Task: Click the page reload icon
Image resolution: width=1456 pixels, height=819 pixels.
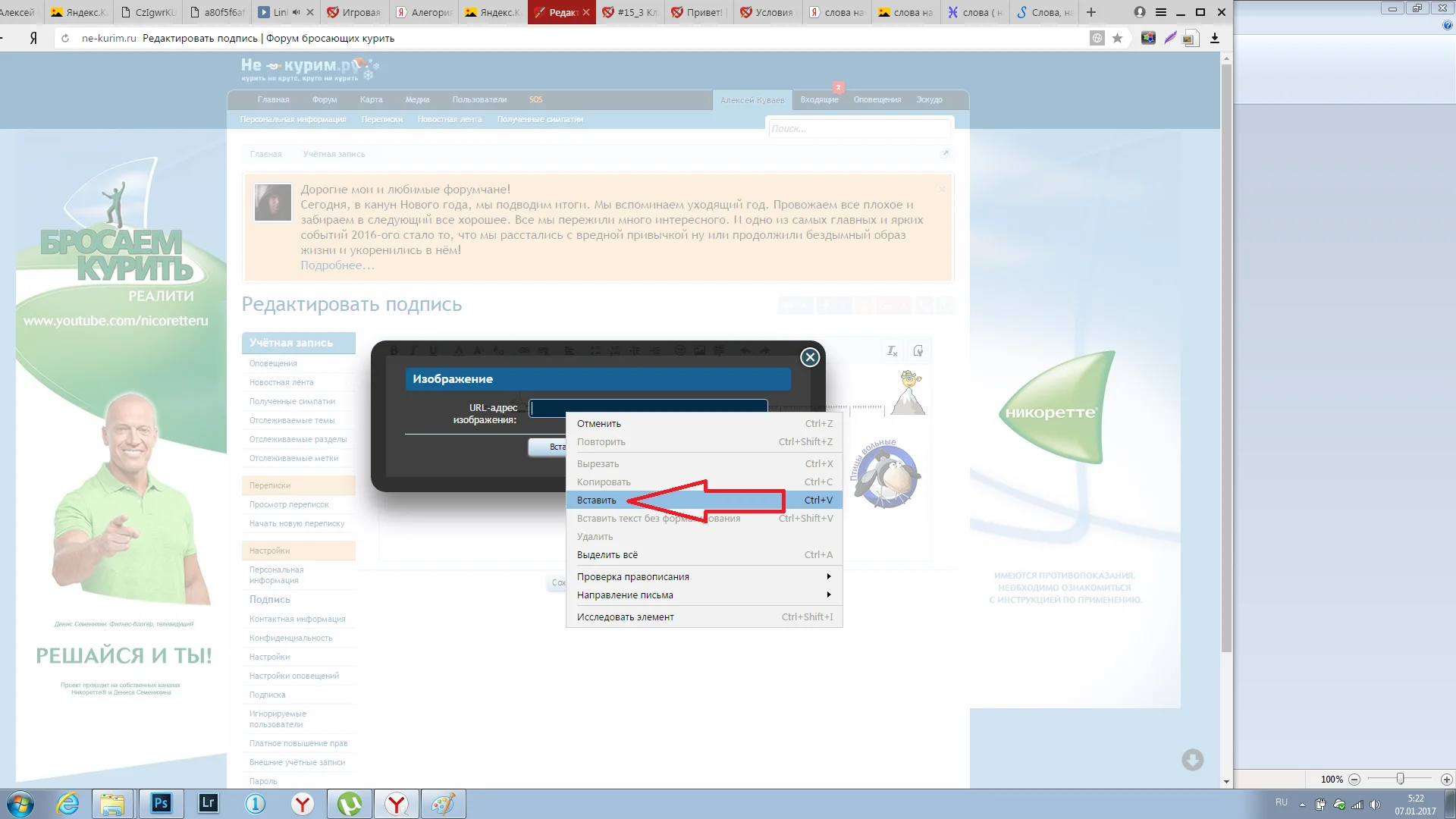Action: (65, 38)
